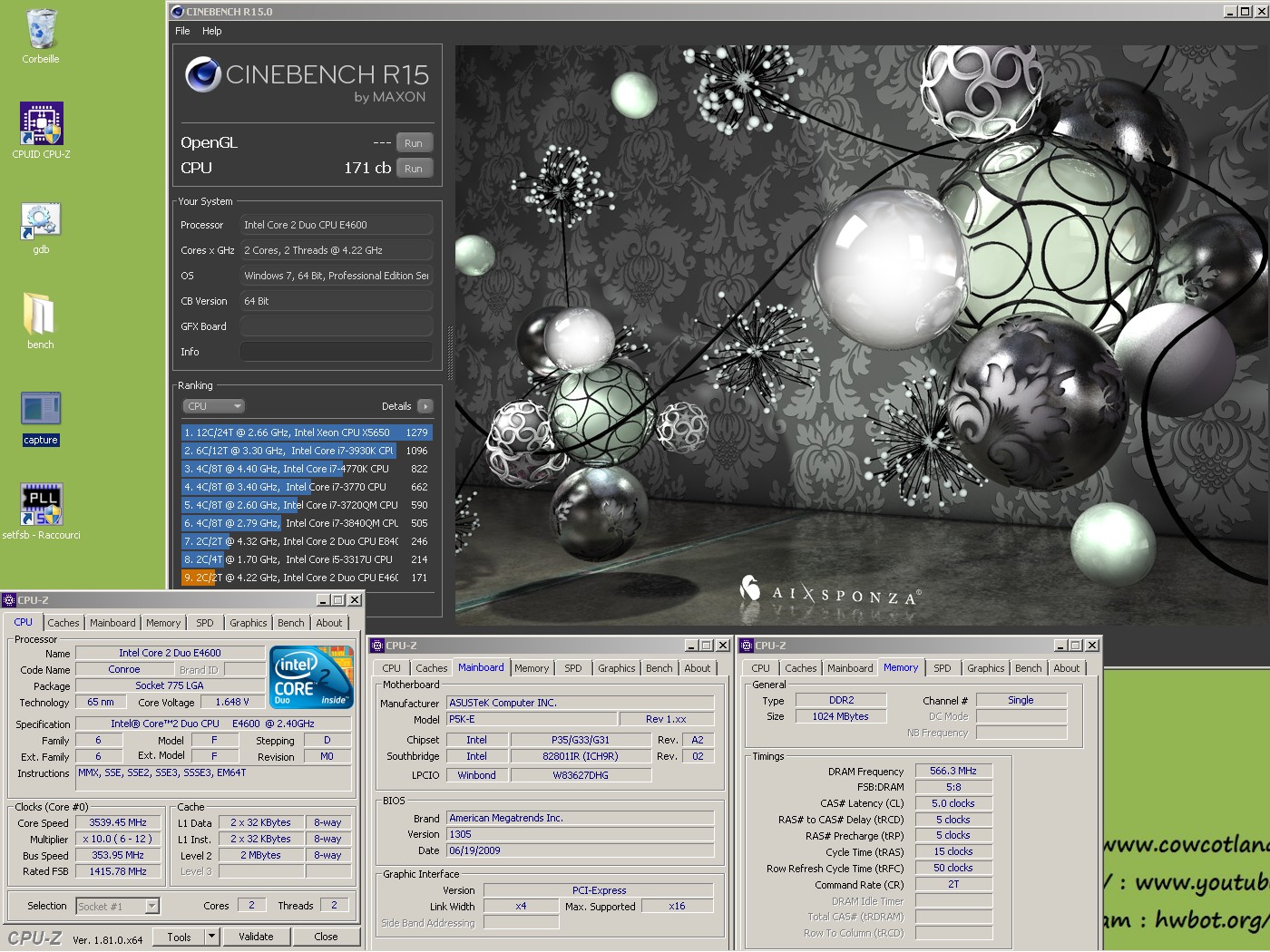Switch to SPD tab in CPU-Z CPU window
Image resolution: width=1270 pixels, height=952 pixels.
(205, 623)
